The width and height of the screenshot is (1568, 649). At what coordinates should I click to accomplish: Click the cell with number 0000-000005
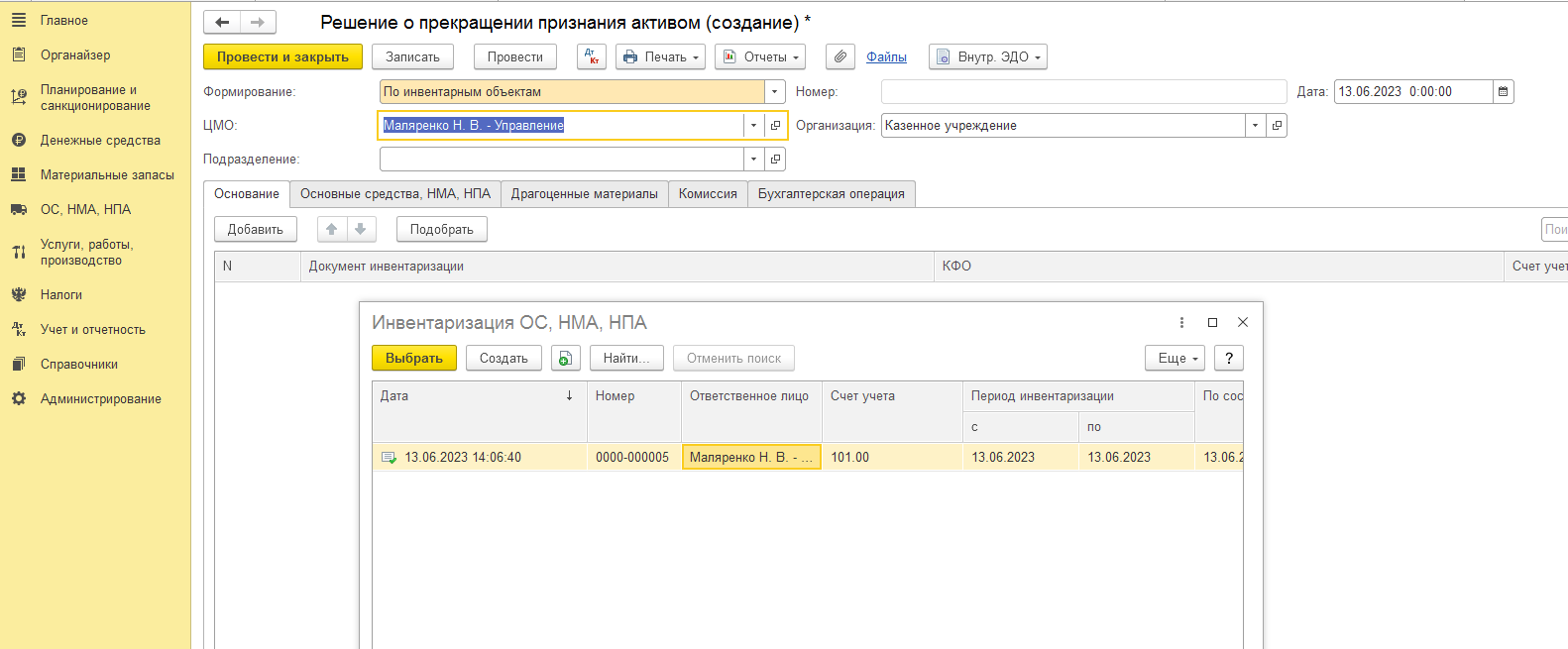[x=634, y=457]
